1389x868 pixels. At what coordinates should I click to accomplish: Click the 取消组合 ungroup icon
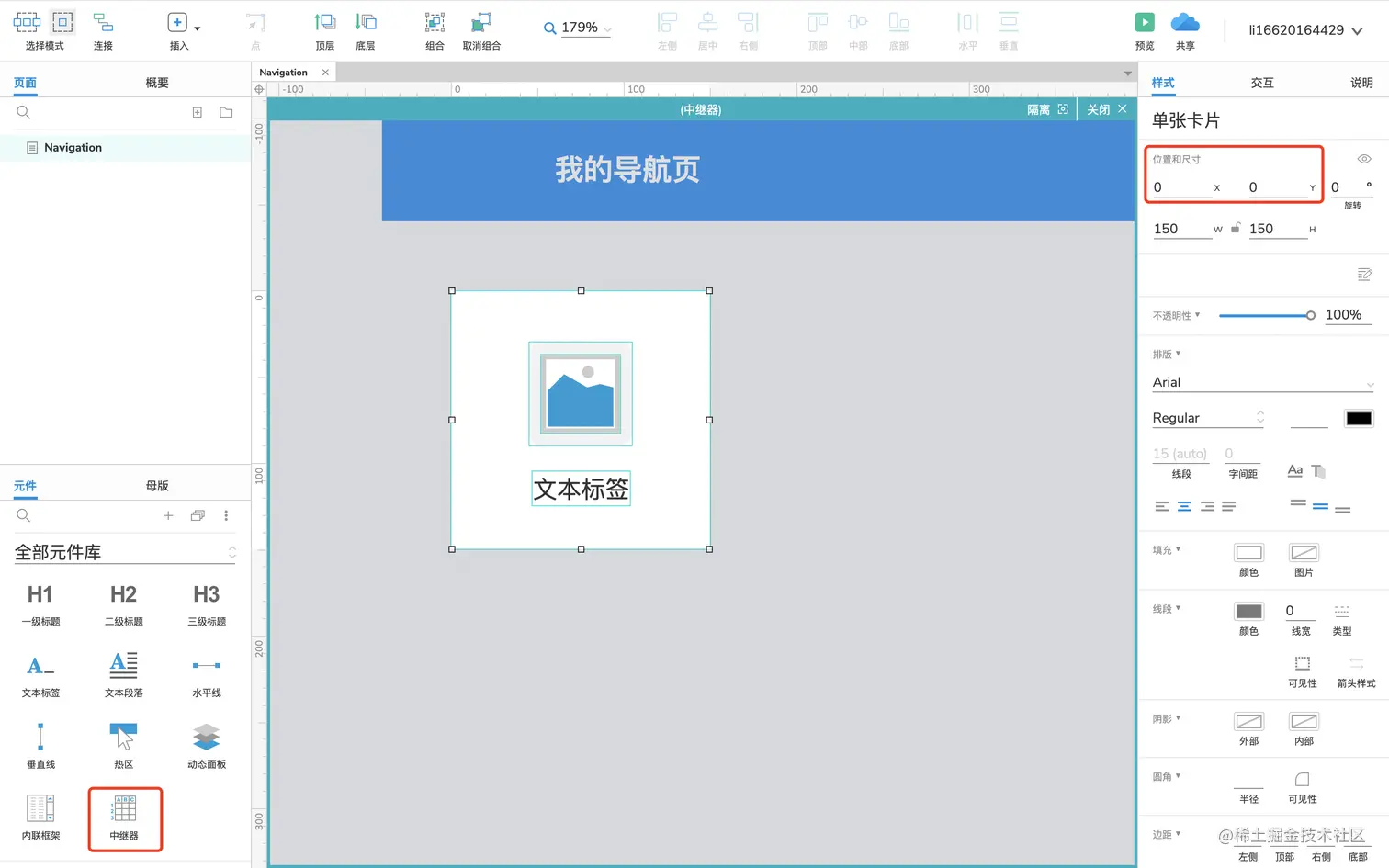coord(480,22)
